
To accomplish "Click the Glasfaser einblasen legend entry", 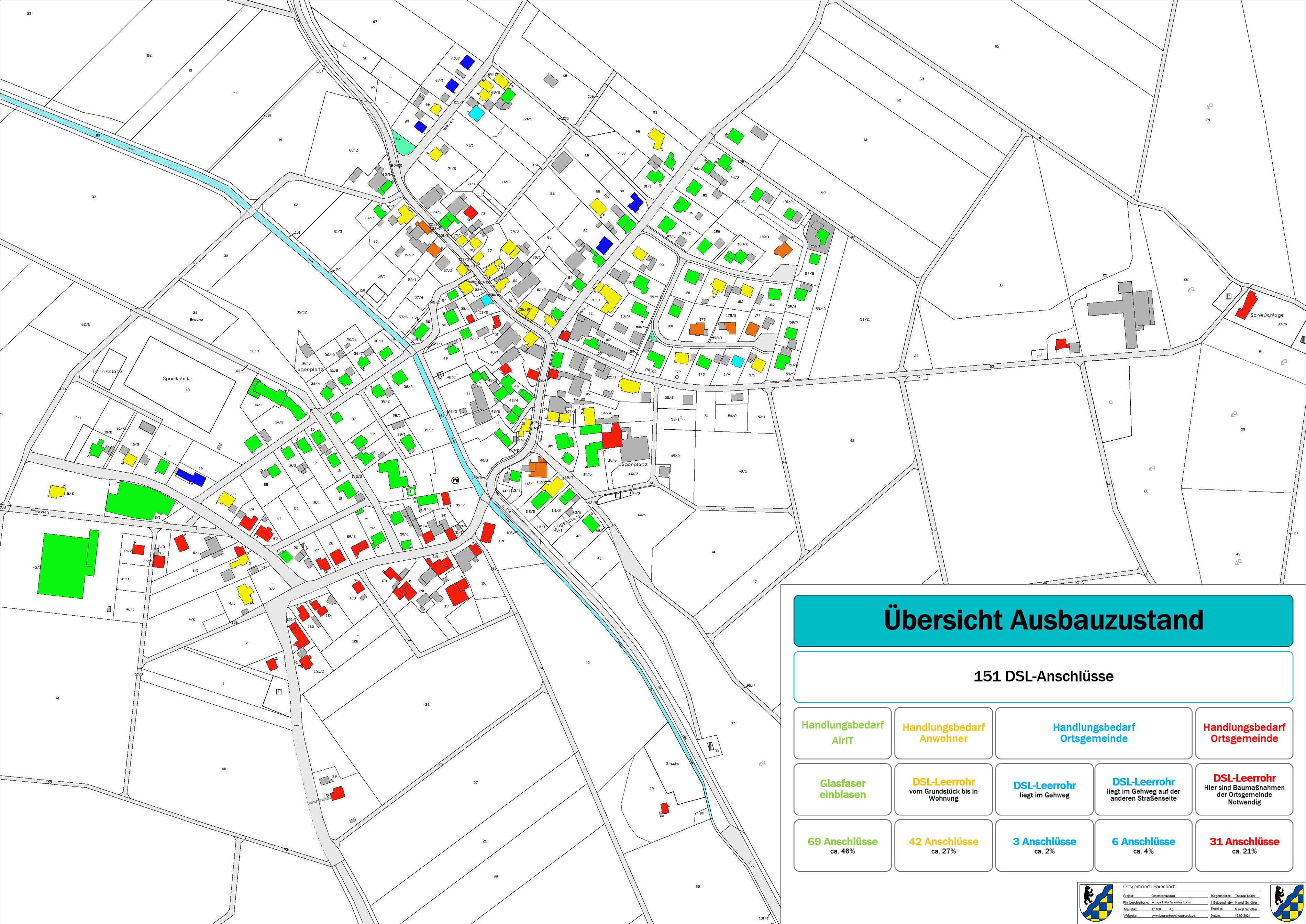I will [x=842, y=789].
